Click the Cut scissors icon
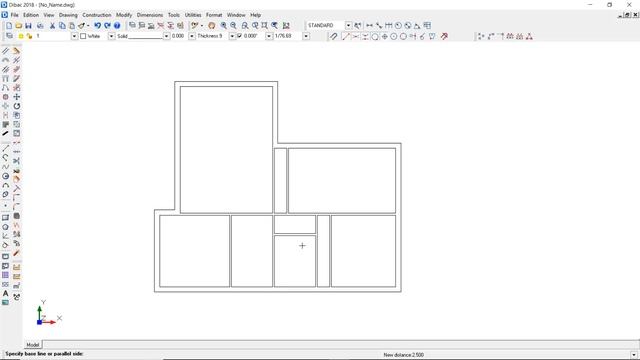Viewport: 640px width, 360px height. pos(52,25)
